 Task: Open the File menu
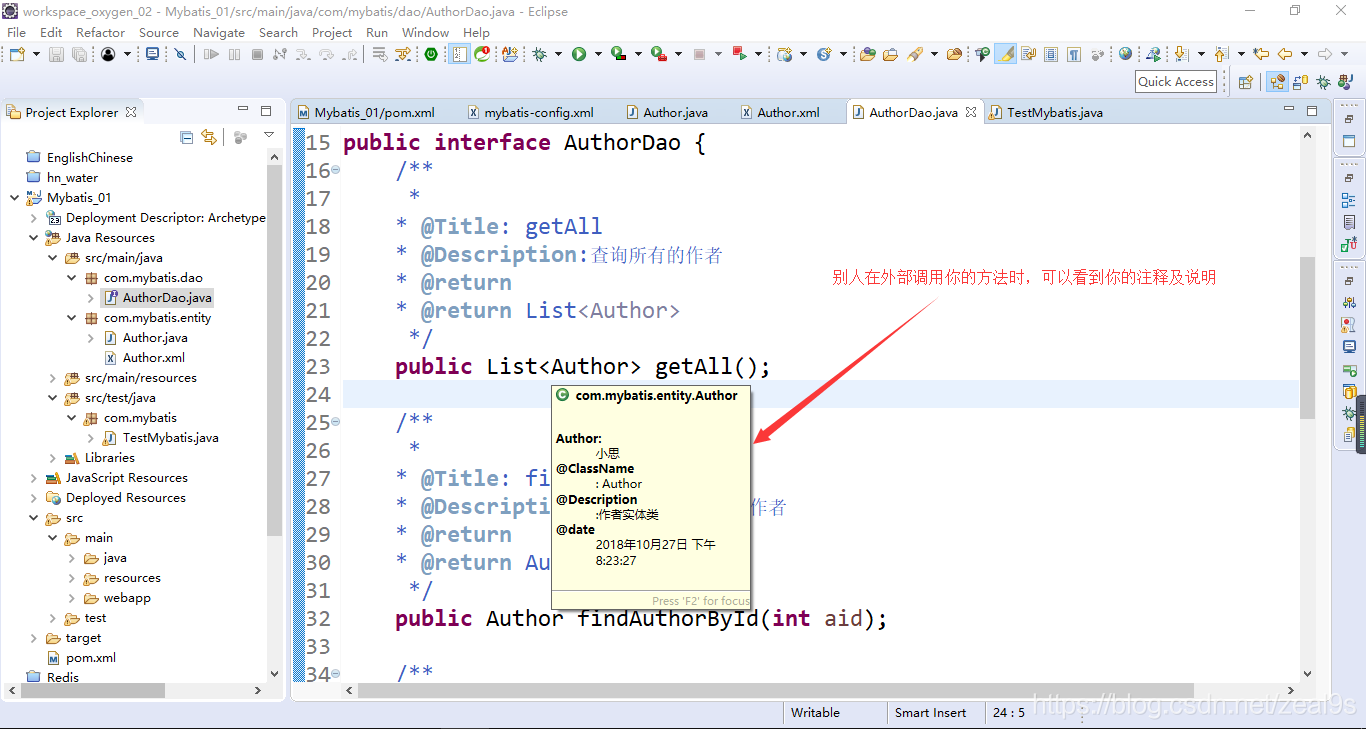pos(17,32)
